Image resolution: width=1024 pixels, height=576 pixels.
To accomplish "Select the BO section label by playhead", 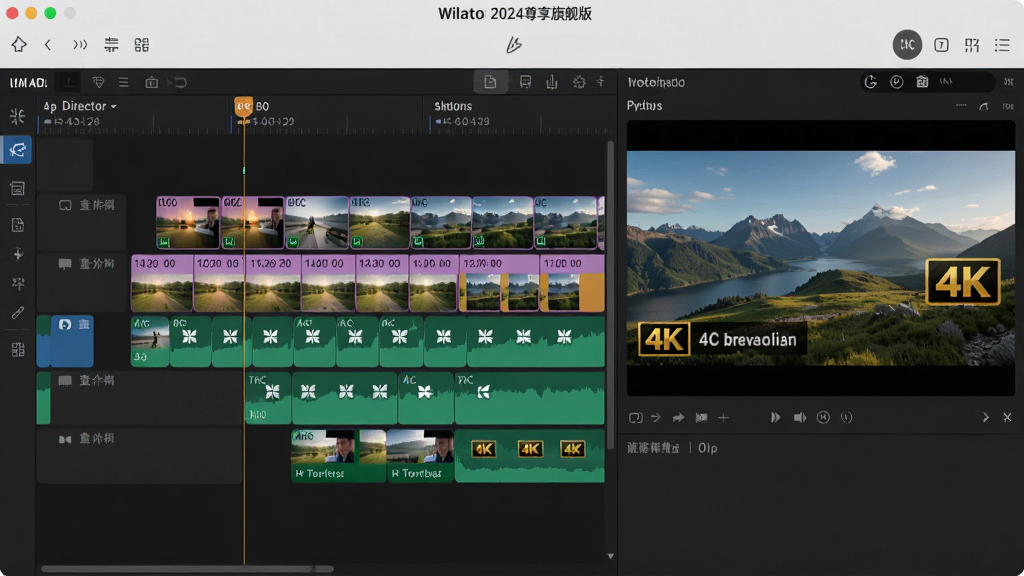I will pyautogui.click(x=263, y=106).
